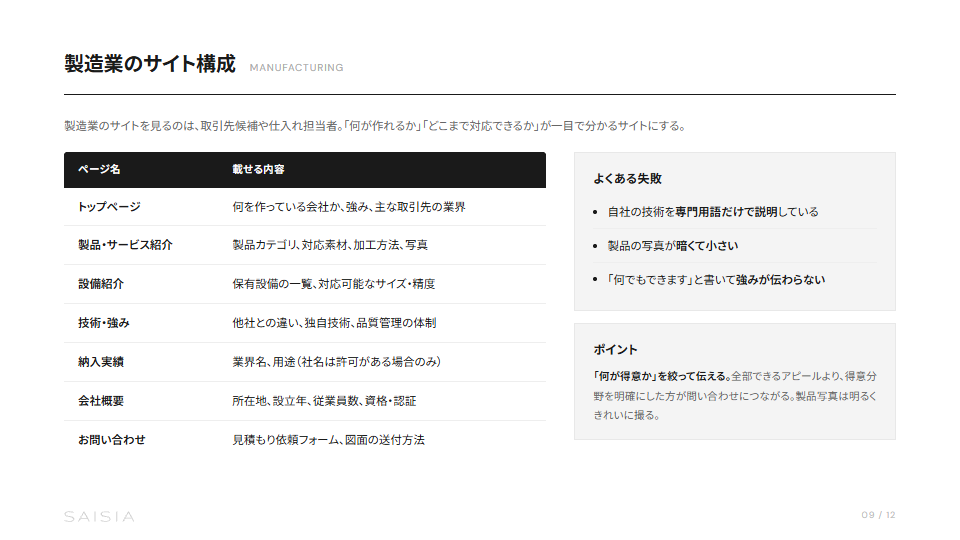Click the page number 09 / 12

click(878, 515)
